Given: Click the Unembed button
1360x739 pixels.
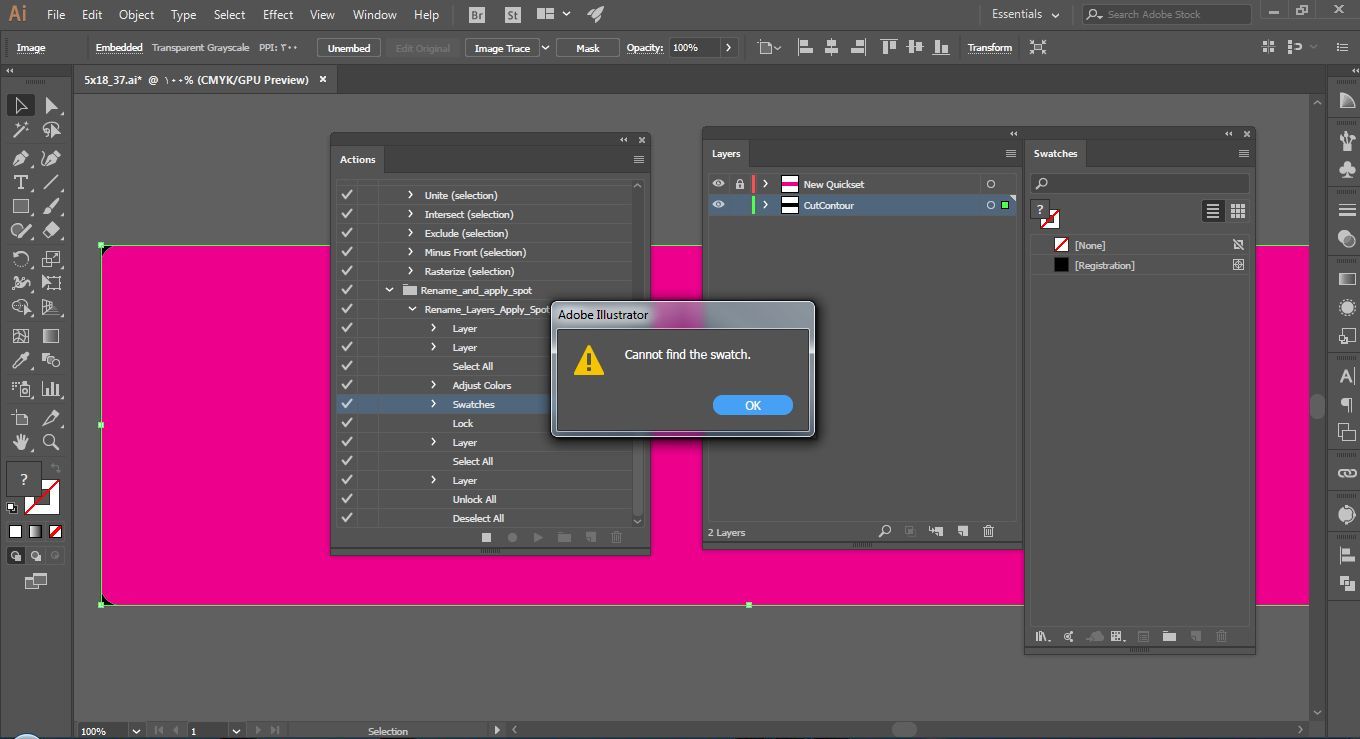Looking at the screenshot, I should click(x=349, y=48).
